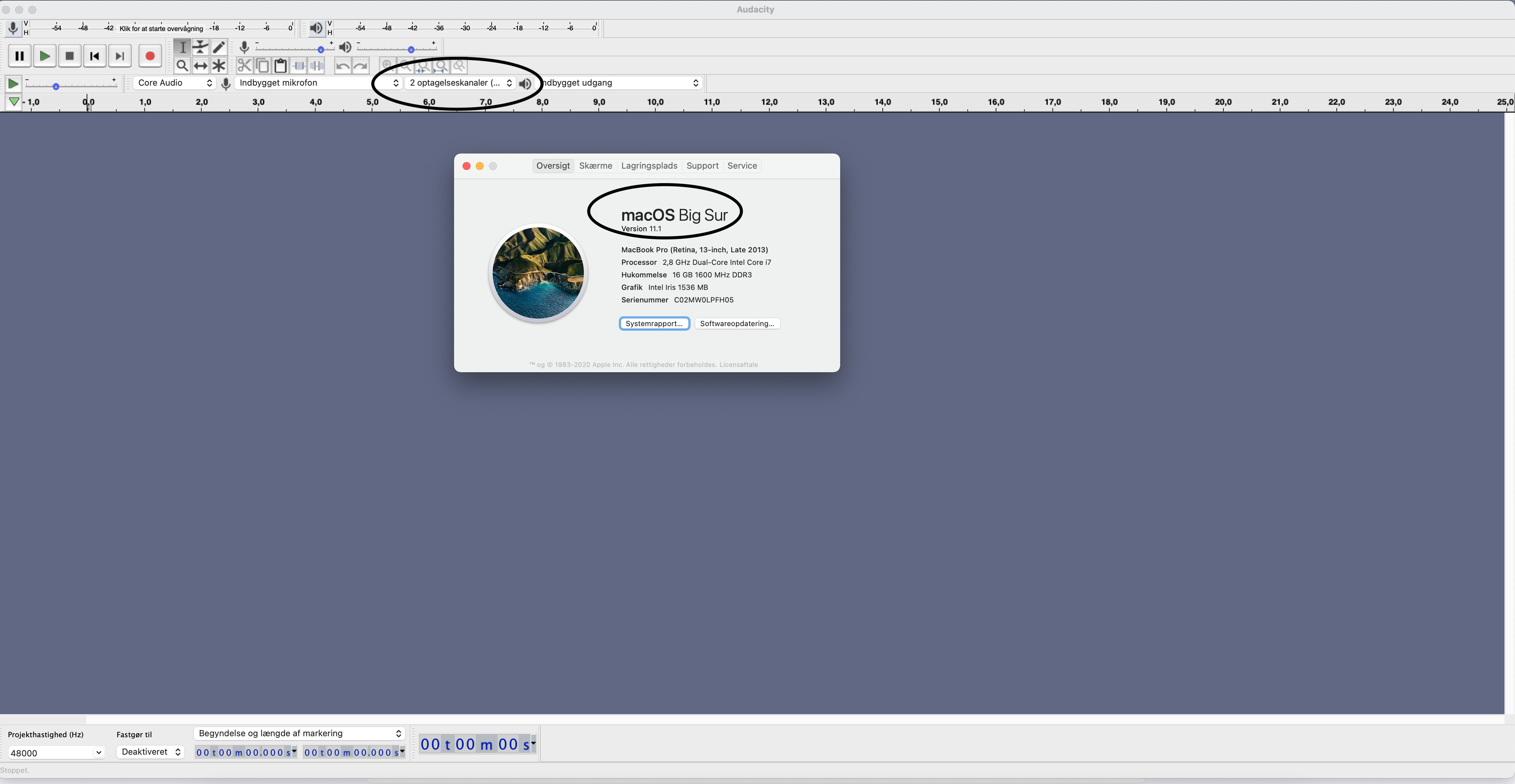Click the Zoom Toggle icon
Viewport: 1515px width, 784px height.
pyautogui.click(x=459, y=65)
